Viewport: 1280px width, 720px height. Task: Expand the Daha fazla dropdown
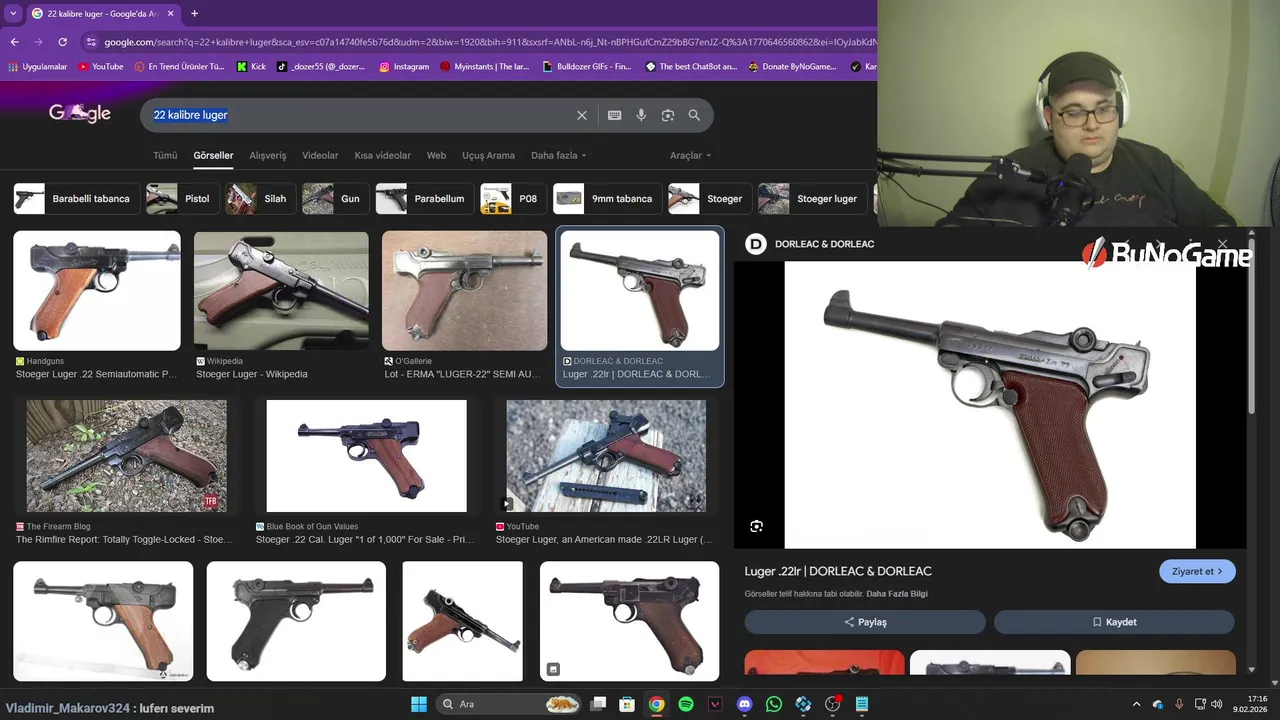pyautogui.click(x=558, y=155)
